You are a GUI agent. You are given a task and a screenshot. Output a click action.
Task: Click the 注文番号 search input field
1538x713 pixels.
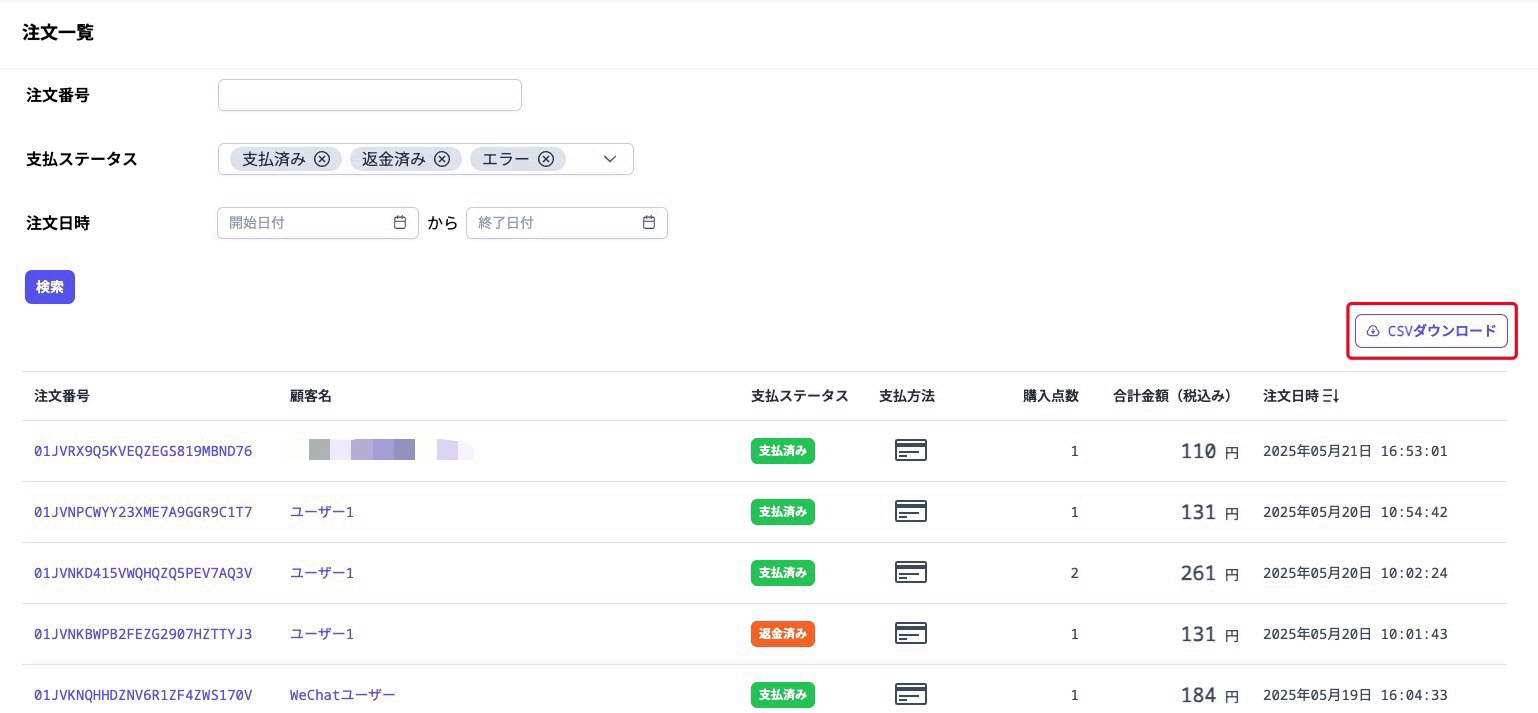coord(370,95)
